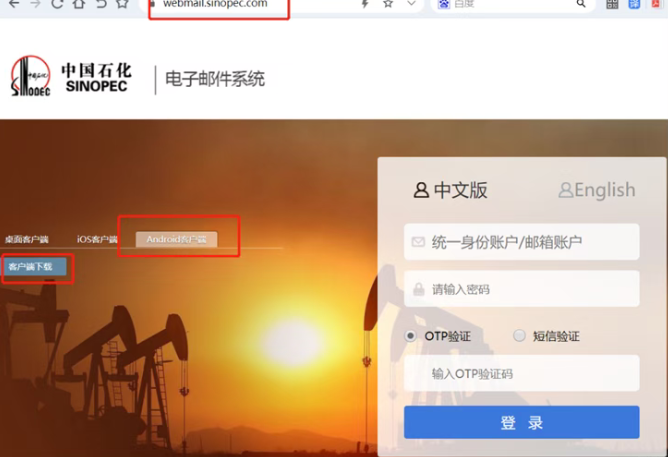Screen dimensions: 668x457
Task: Switch login language to English
Action: (597, 190)
